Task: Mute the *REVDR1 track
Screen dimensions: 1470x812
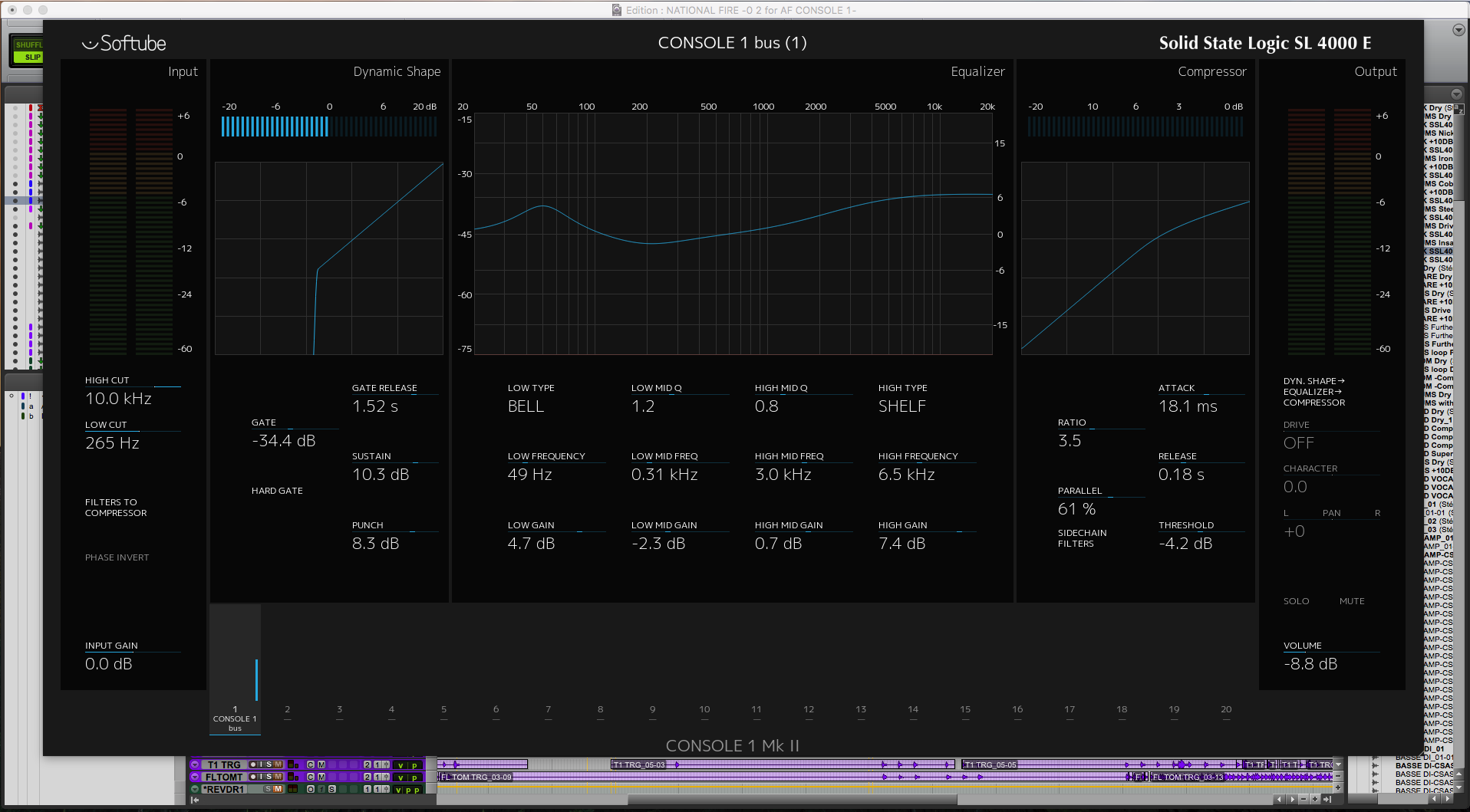Action: [x=279, y=788]
